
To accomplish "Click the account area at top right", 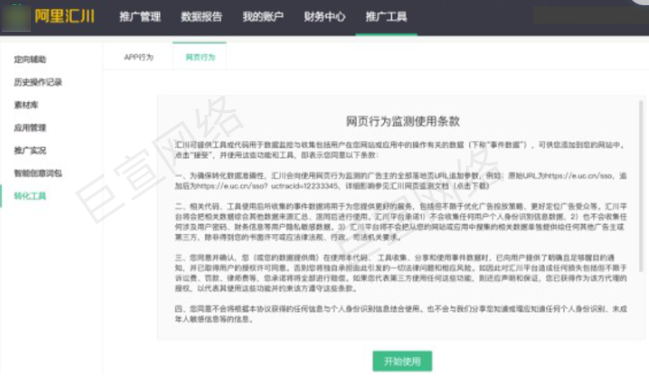I will [590, 16].
